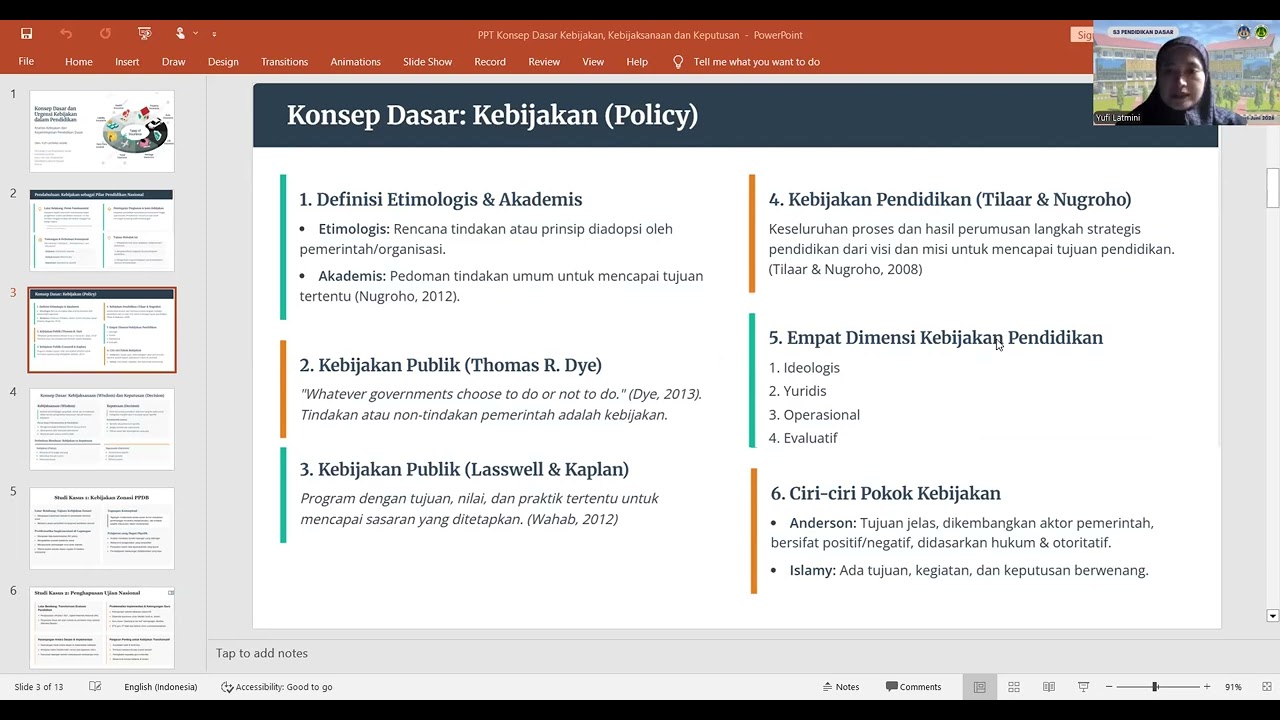Viewport: 1280px width, 720px height.
Task: Switch to the Animations tab
Action: pos(355,62)
